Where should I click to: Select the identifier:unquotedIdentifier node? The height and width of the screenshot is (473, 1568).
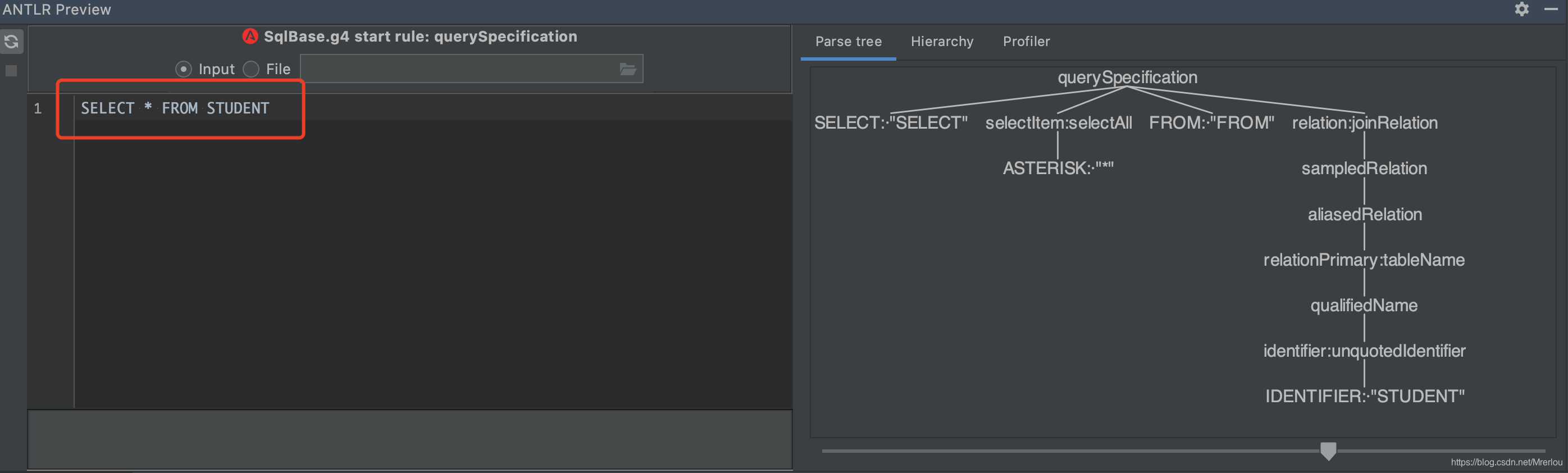[x=1364, y=351]
